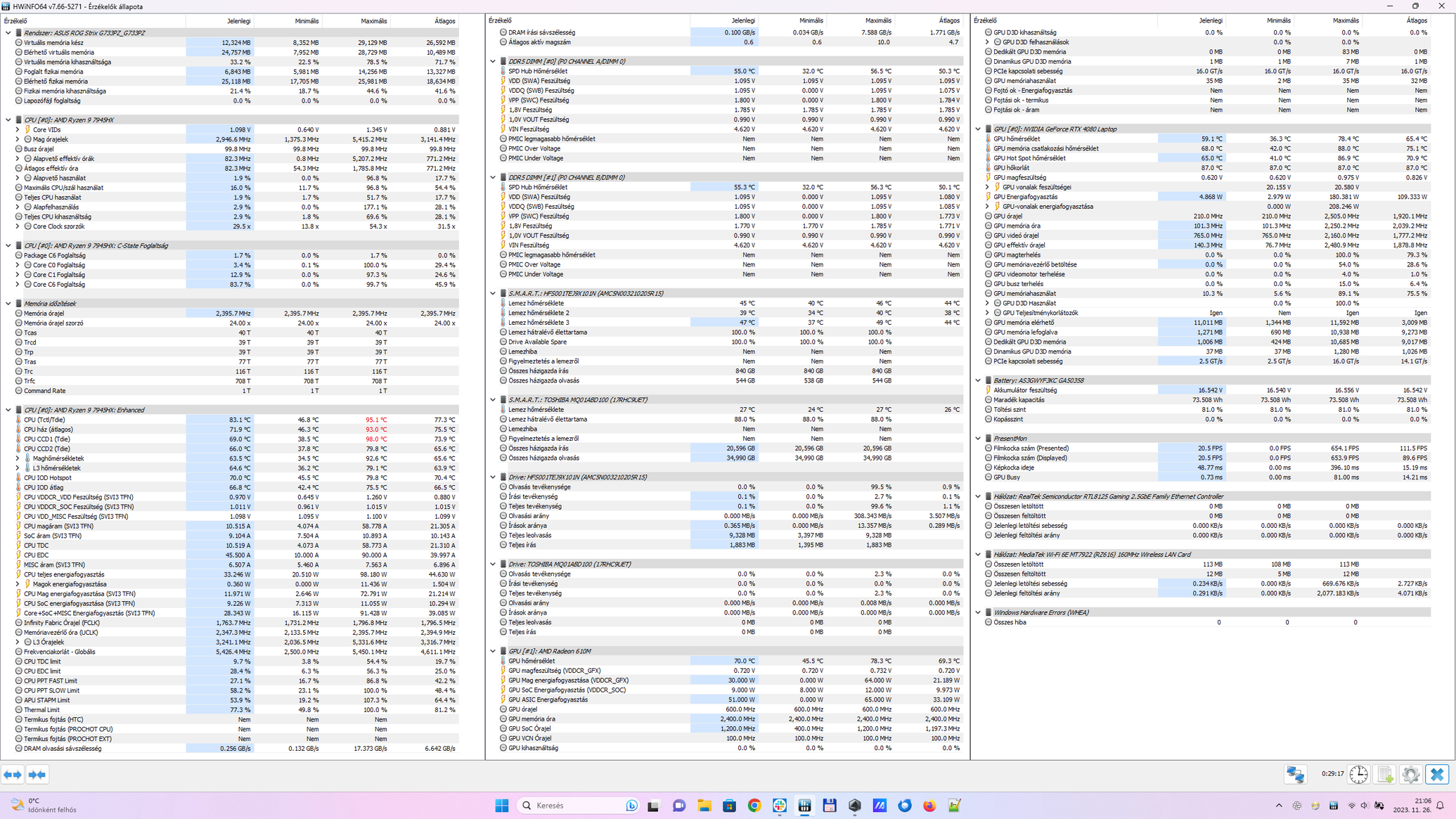
Task: Click the Jelenlegi column header in left panel
Action: [238, 21]
